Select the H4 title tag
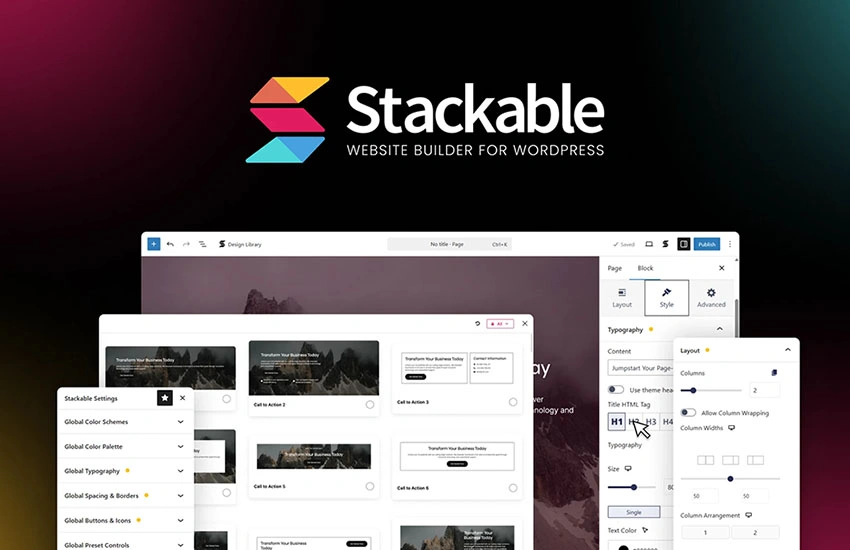Image resolution: width=850 pixels, height=550 pixels. pos(667,422)
